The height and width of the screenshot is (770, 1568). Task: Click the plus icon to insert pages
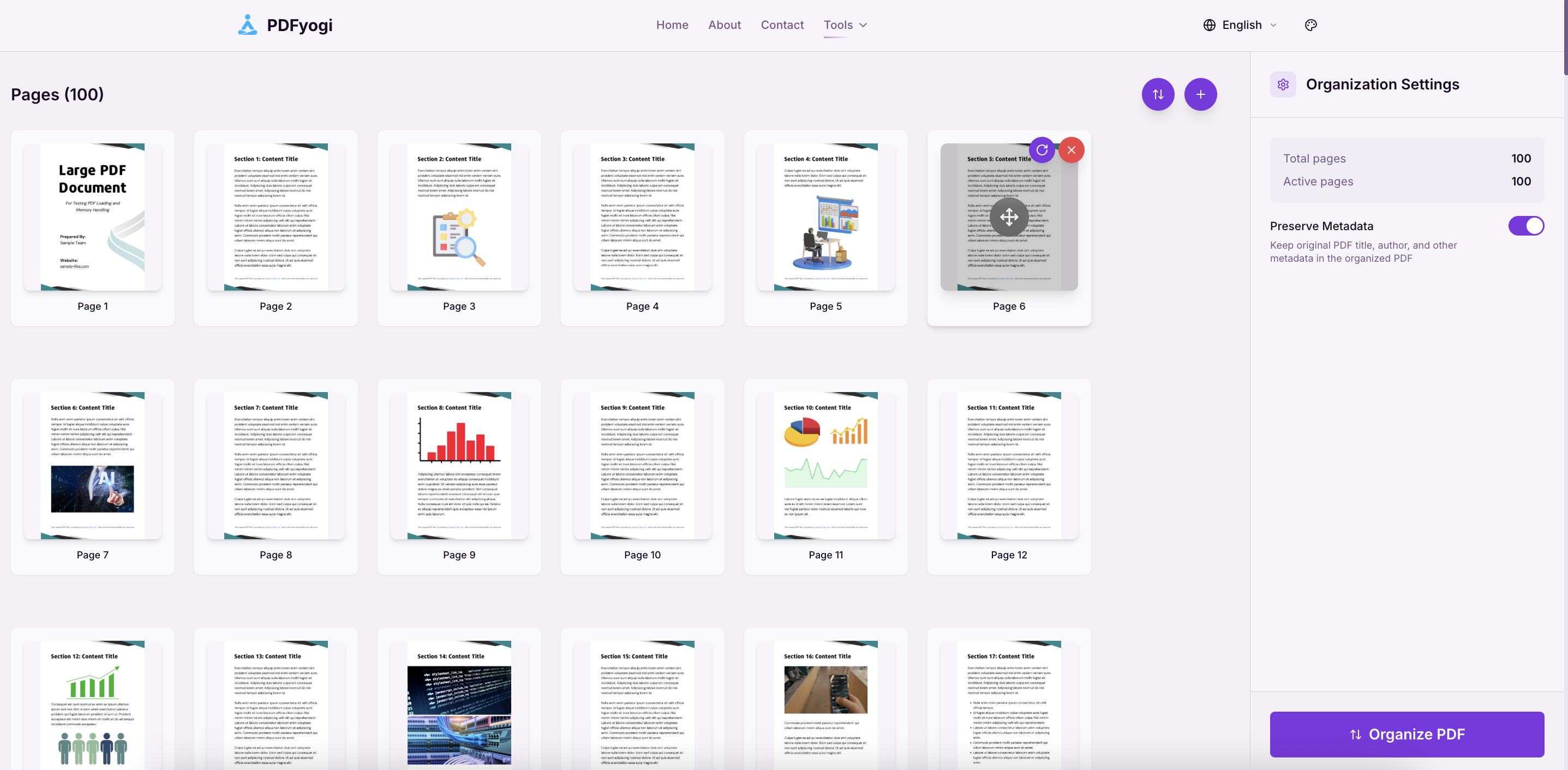coord(1200,94)
